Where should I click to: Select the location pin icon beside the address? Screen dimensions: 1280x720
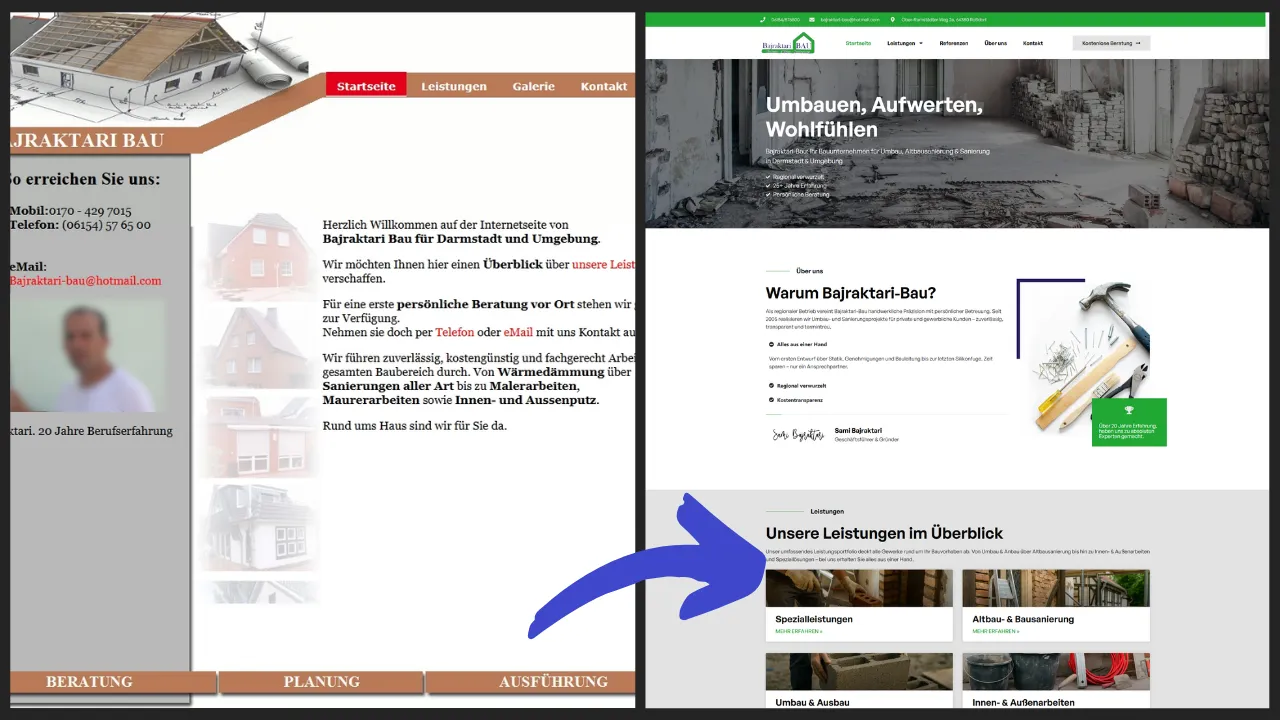892,20
